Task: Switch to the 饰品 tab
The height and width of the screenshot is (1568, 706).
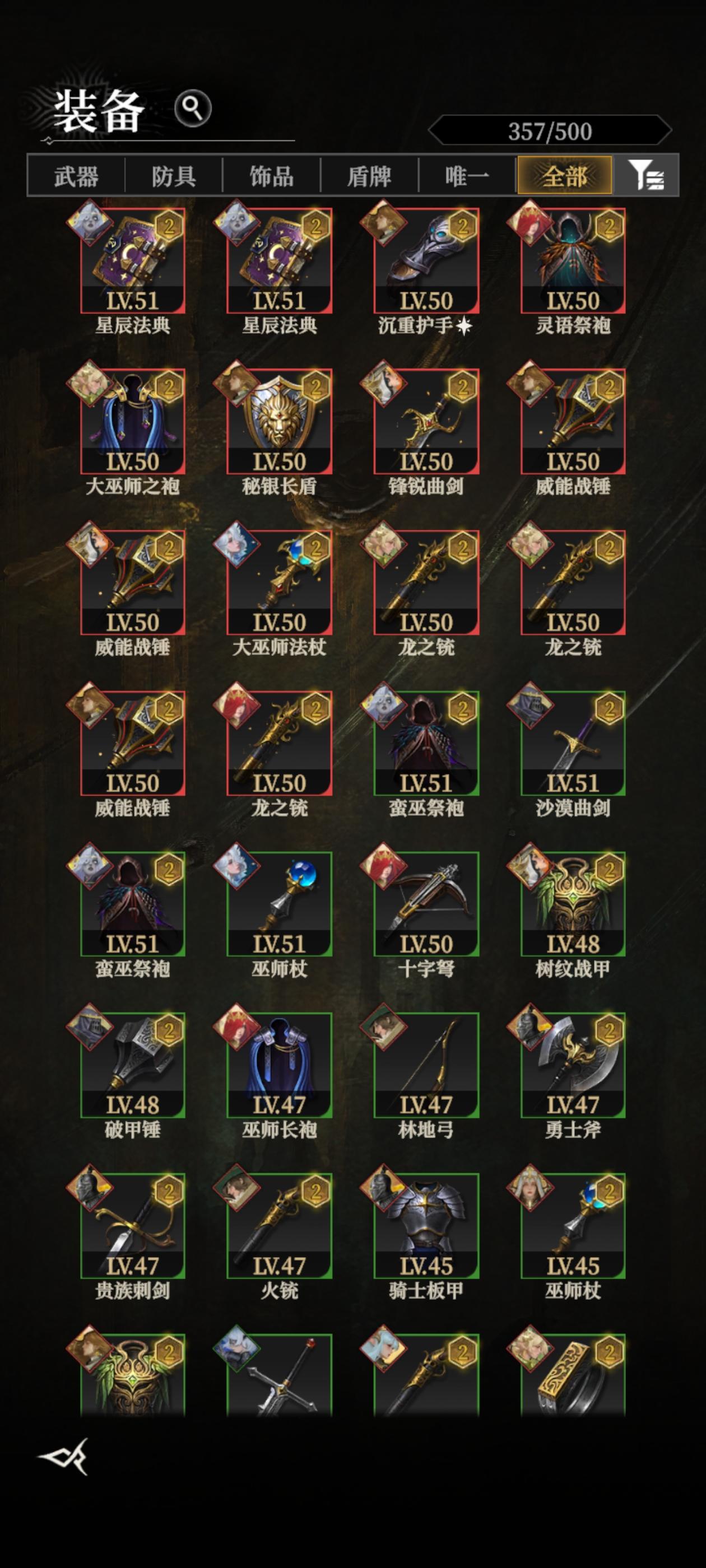Action: tap(272, 176)
